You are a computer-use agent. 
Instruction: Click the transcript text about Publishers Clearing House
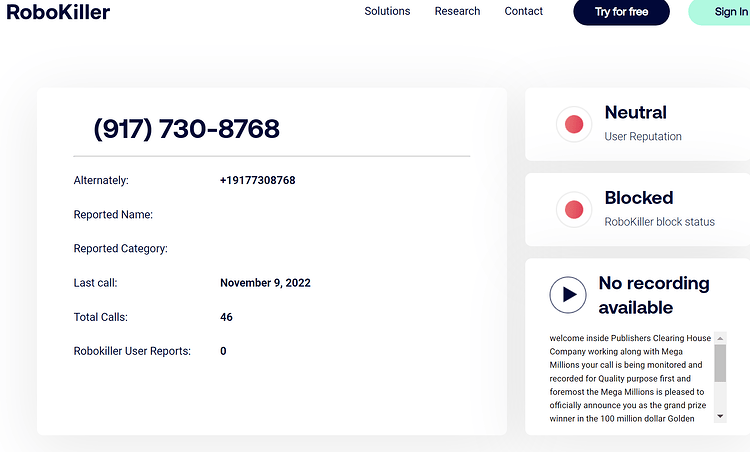pos(630,378)
